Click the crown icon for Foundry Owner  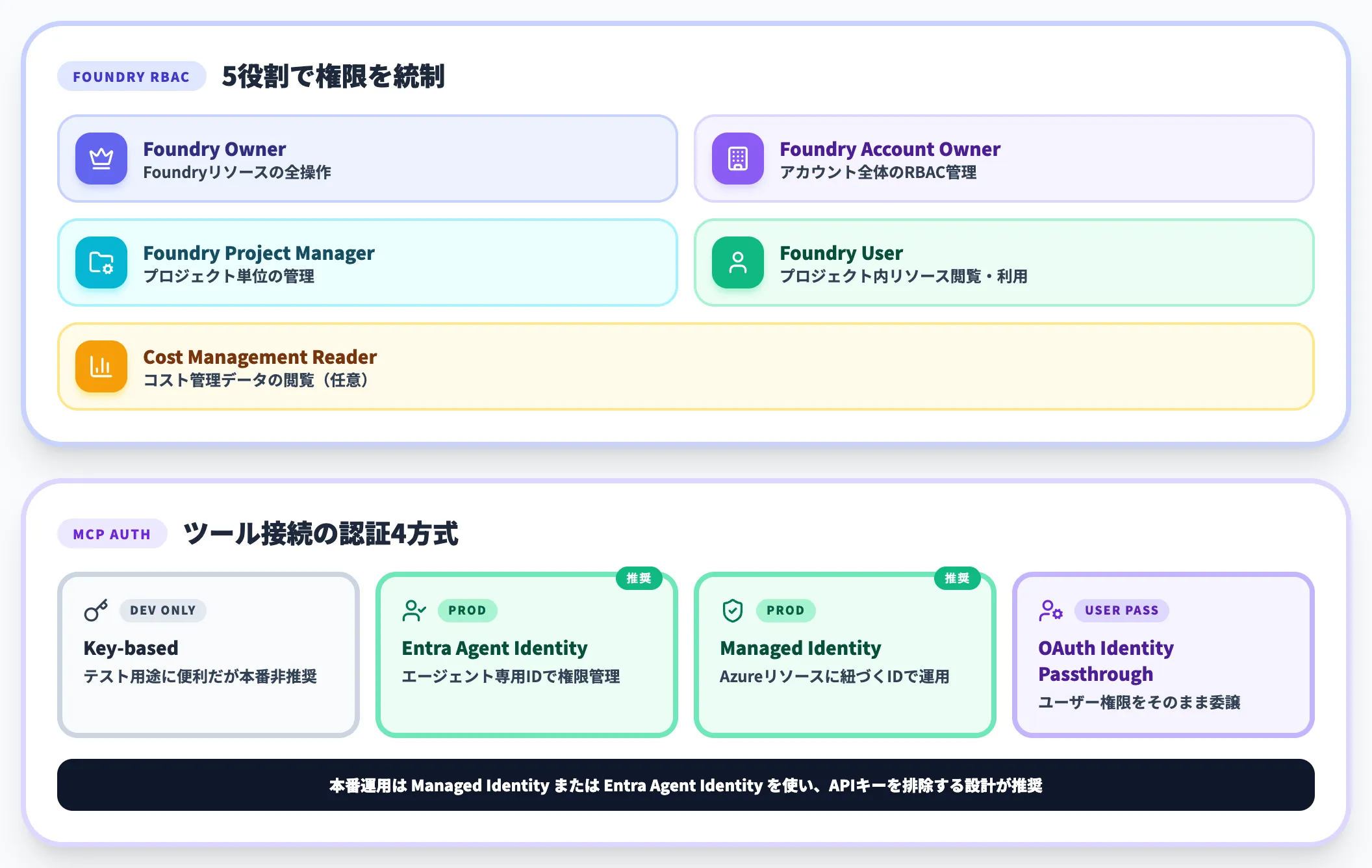(x=101, y=159)
